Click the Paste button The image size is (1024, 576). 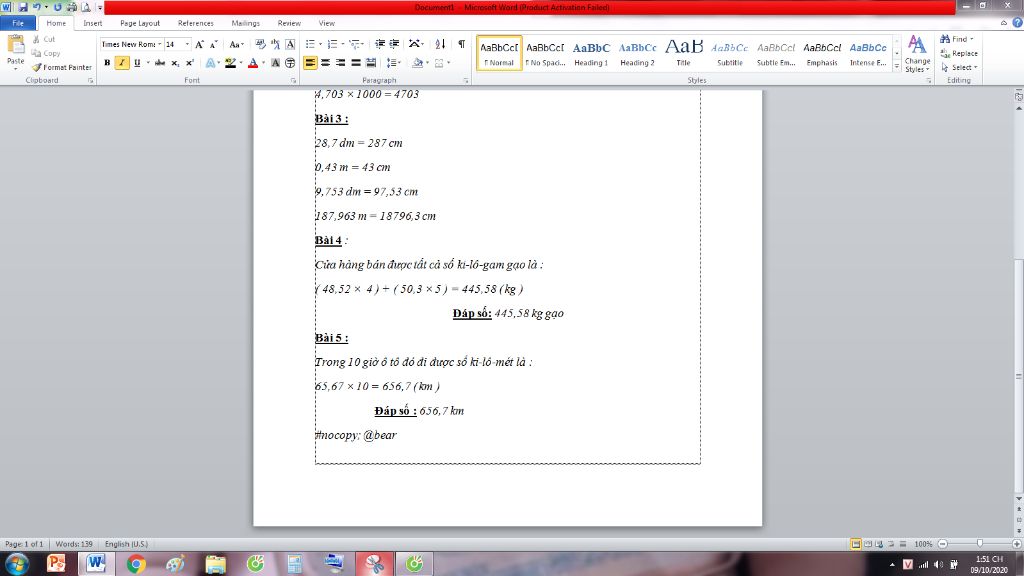(15, 52)
